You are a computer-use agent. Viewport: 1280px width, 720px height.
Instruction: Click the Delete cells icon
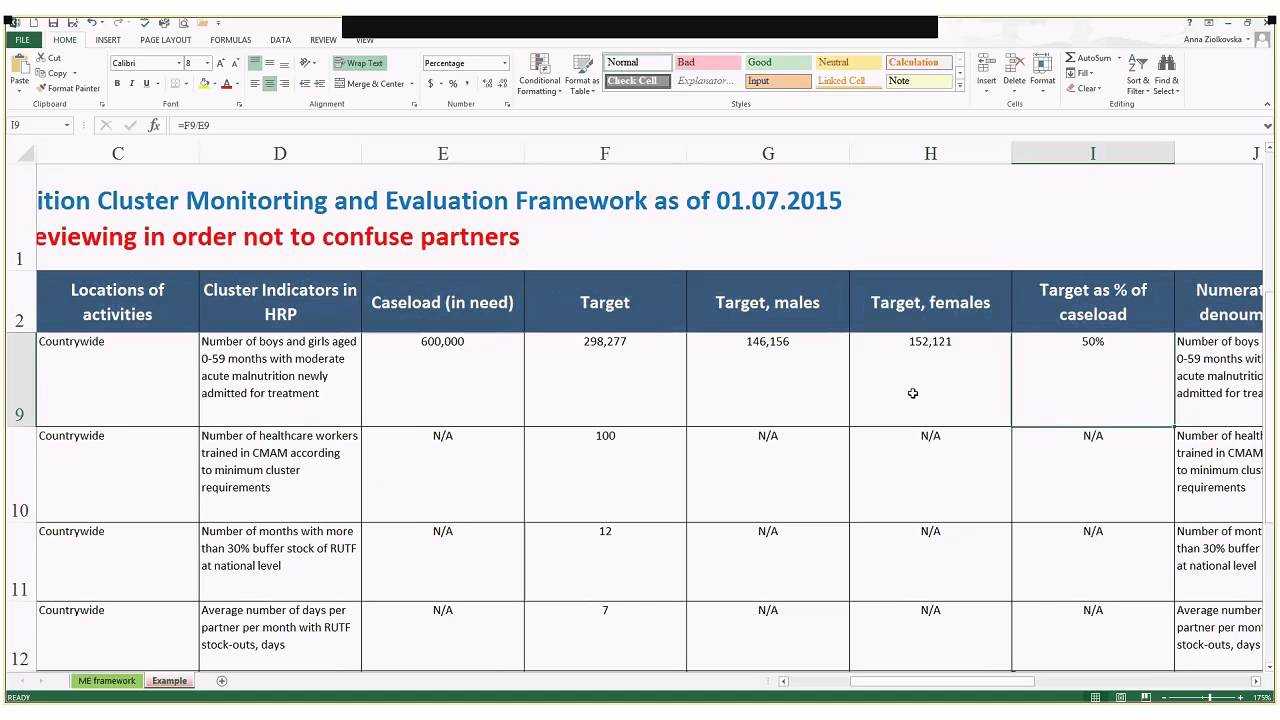1014,66
